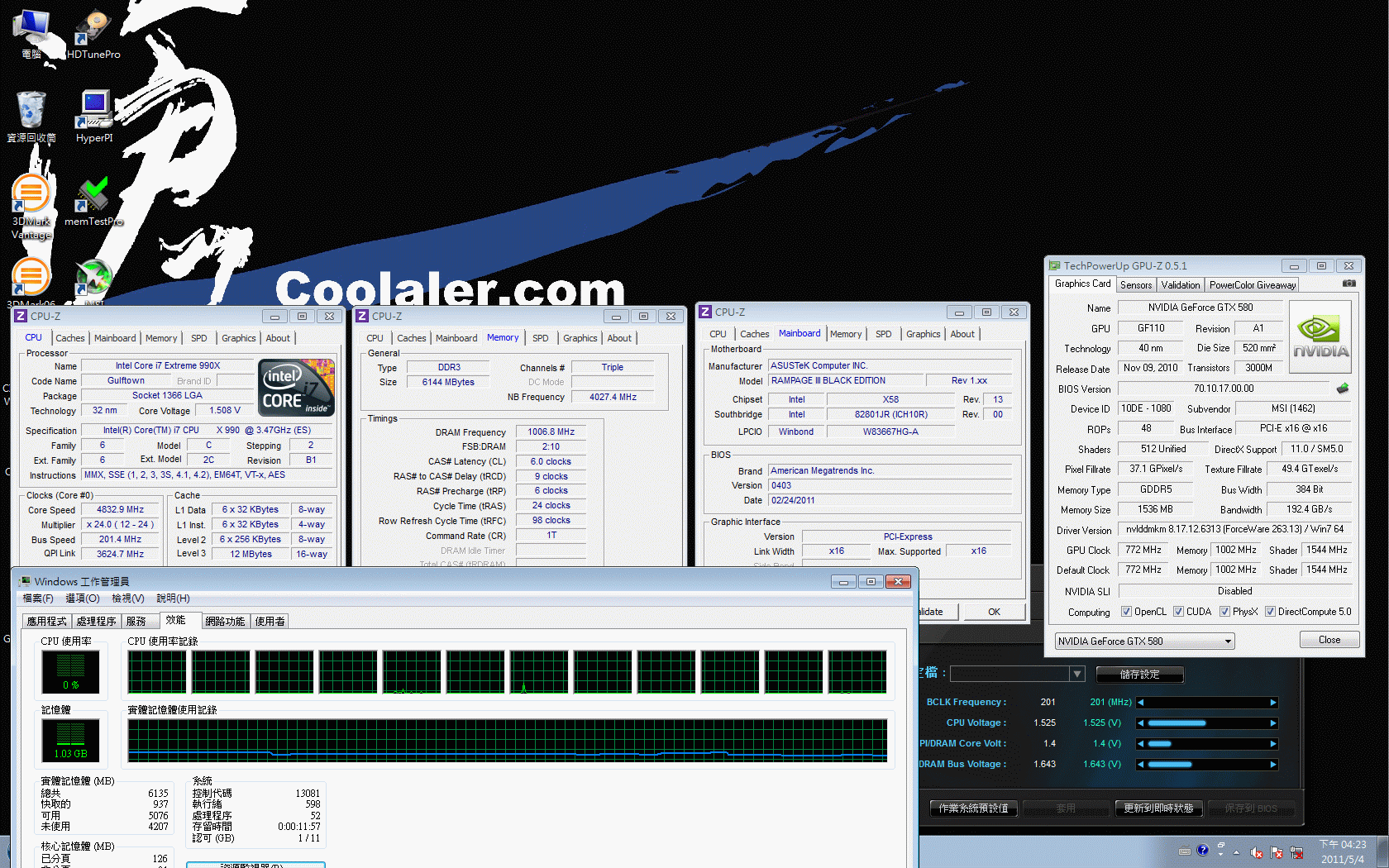Switch to Sensors tab in GPU-Z
1389x868 pixels.
(1136, 285)
